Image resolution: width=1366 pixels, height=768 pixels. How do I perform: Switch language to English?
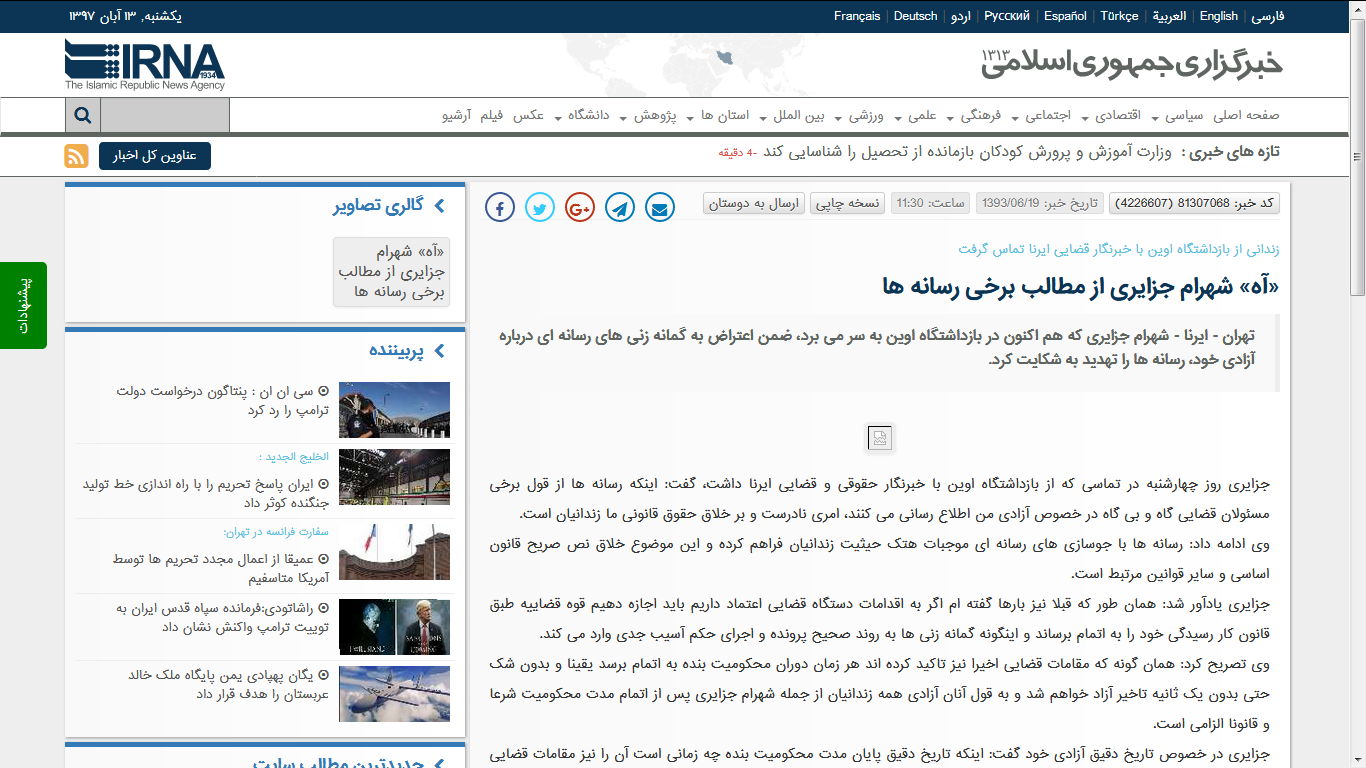pyautogui.click(x=1219, y=16)
